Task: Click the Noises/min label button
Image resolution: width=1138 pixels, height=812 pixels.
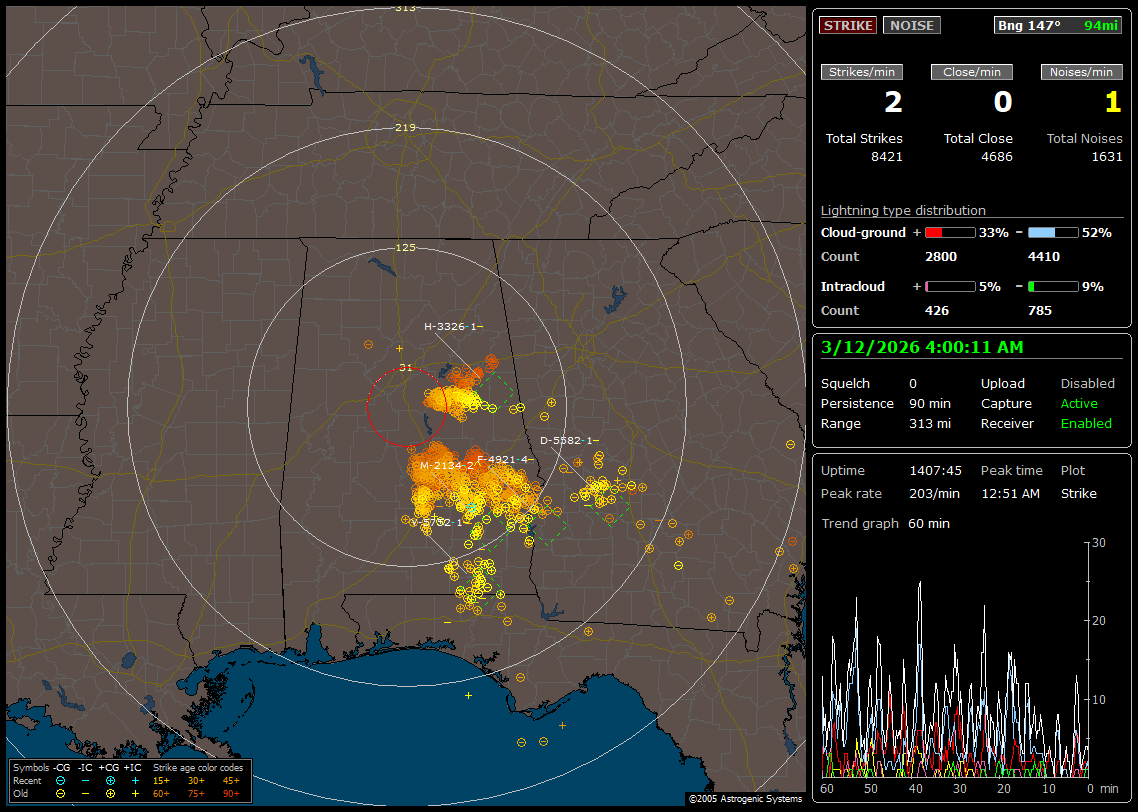Action: (x=1082, y=72)
